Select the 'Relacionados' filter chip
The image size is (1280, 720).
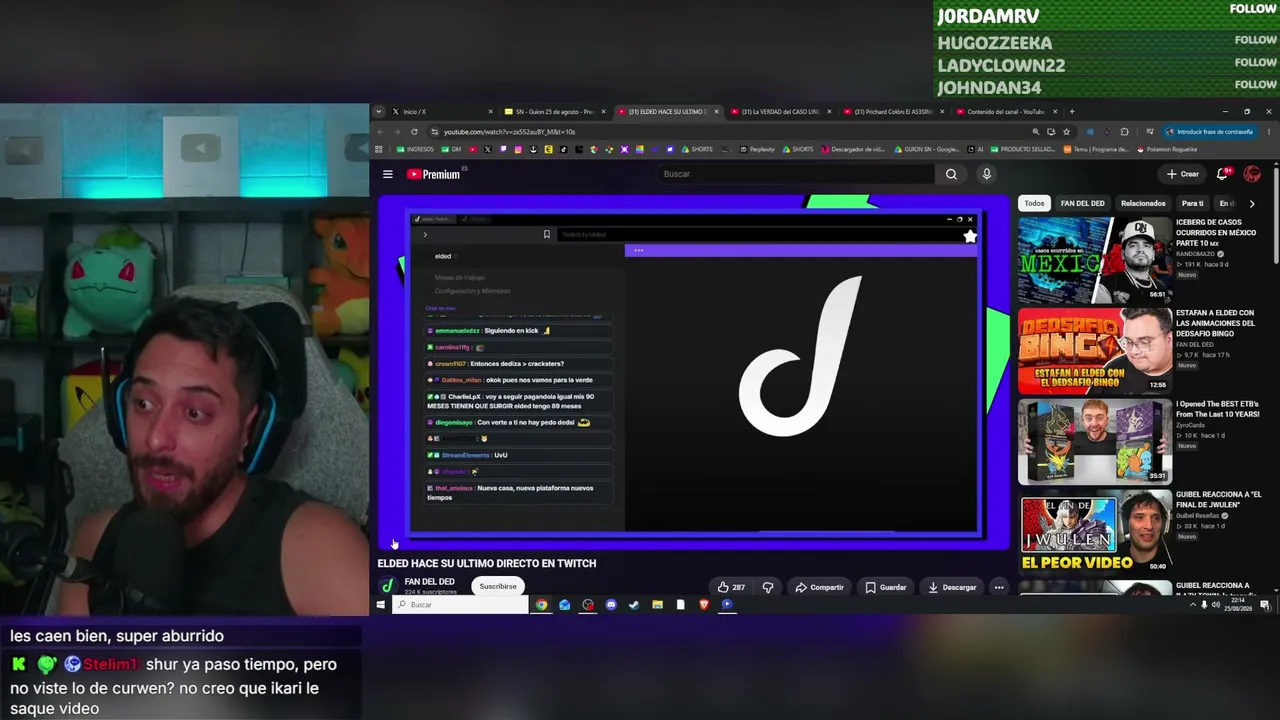tap(1143, 203)
